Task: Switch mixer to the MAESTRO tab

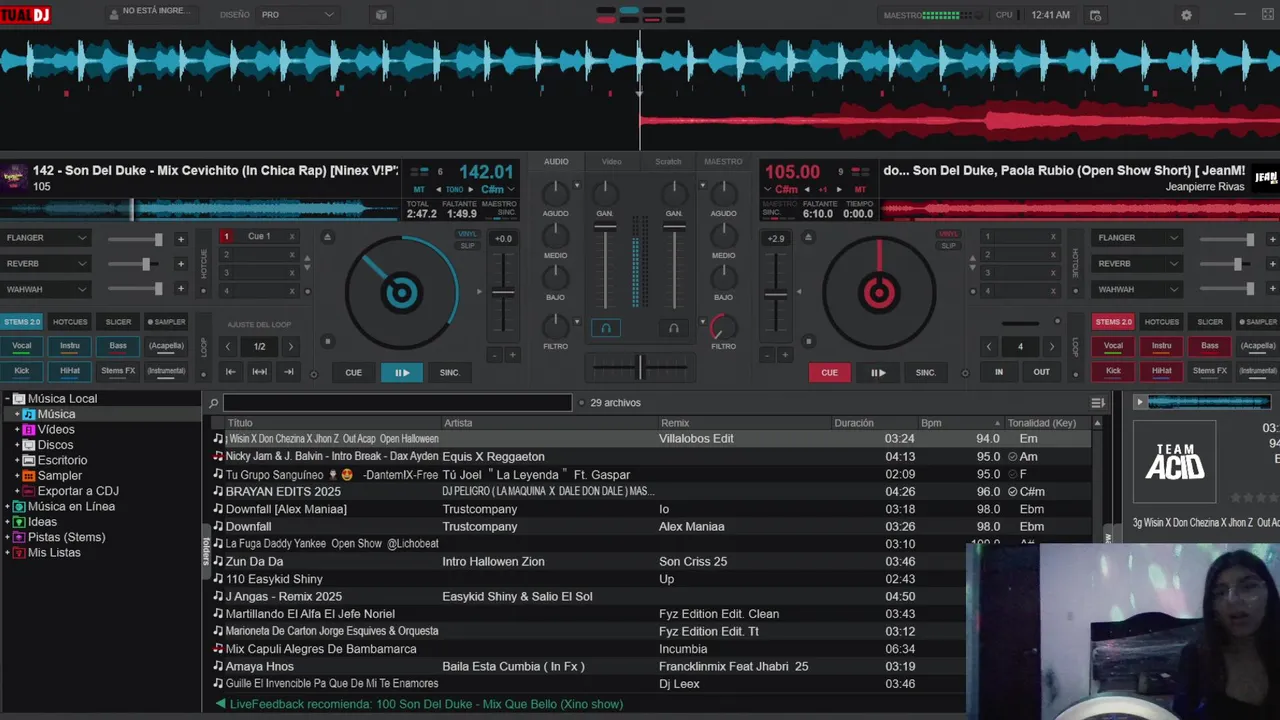Action: coord(723,161)
